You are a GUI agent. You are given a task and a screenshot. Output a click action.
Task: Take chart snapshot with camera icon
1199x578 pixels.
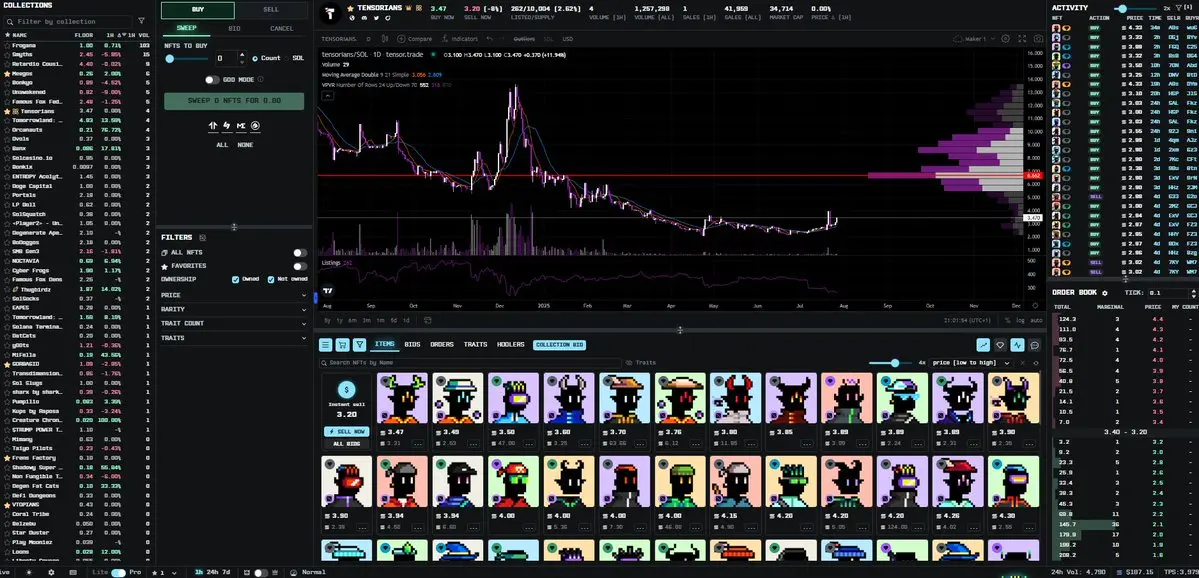(1038, 38)
